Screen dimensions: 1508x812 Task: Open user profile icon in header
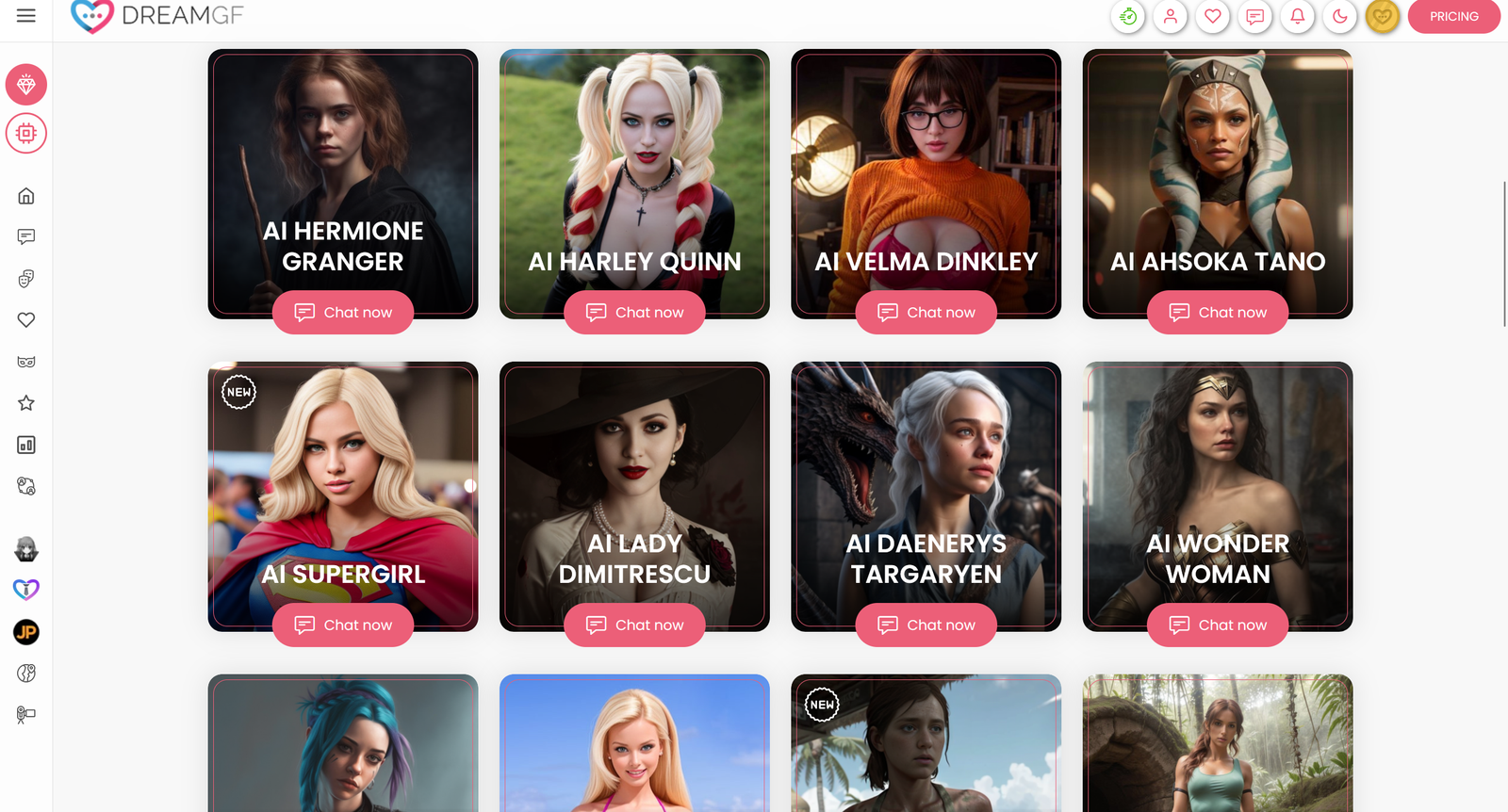coord(1171,16)
